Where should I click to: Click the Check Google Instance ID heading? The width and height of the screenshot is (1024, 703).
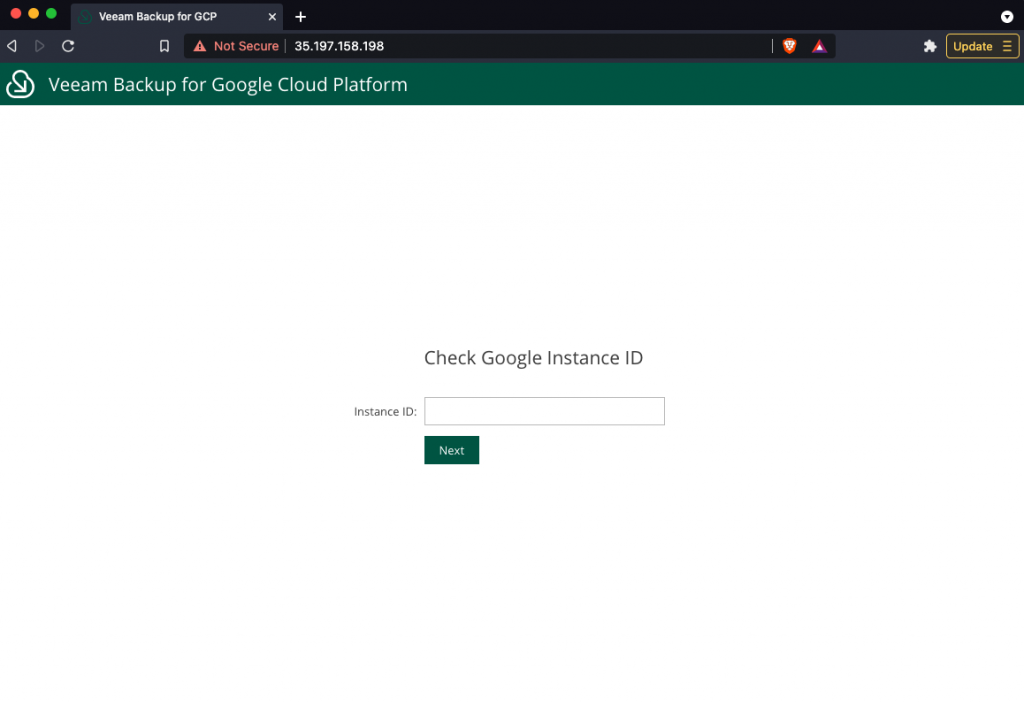pos(534,357)
